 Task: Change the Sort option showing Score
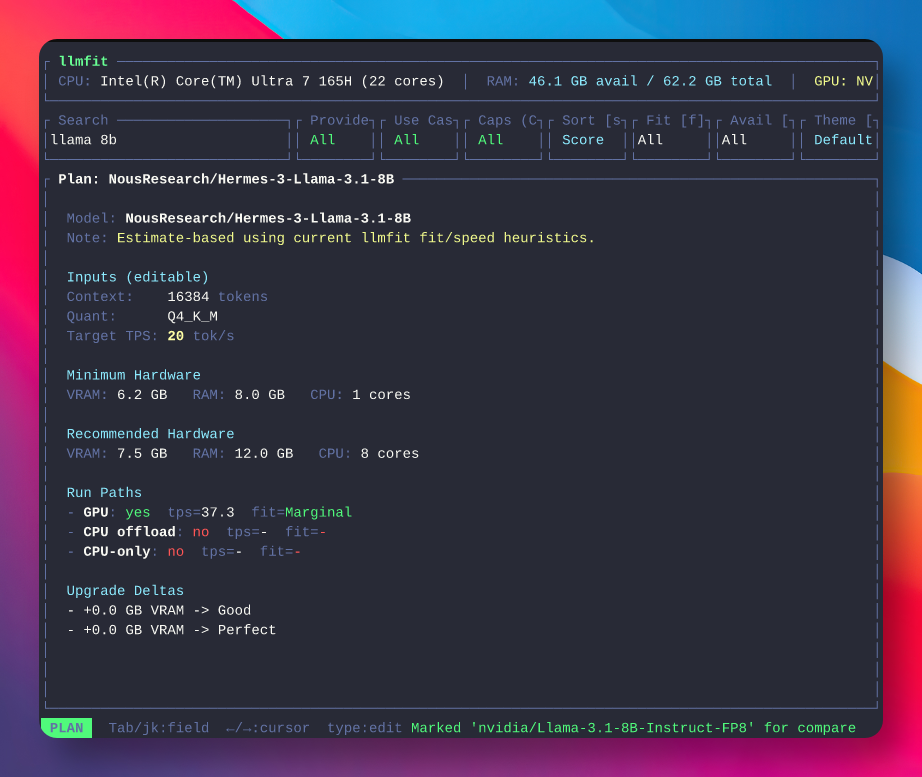[587, 140]
